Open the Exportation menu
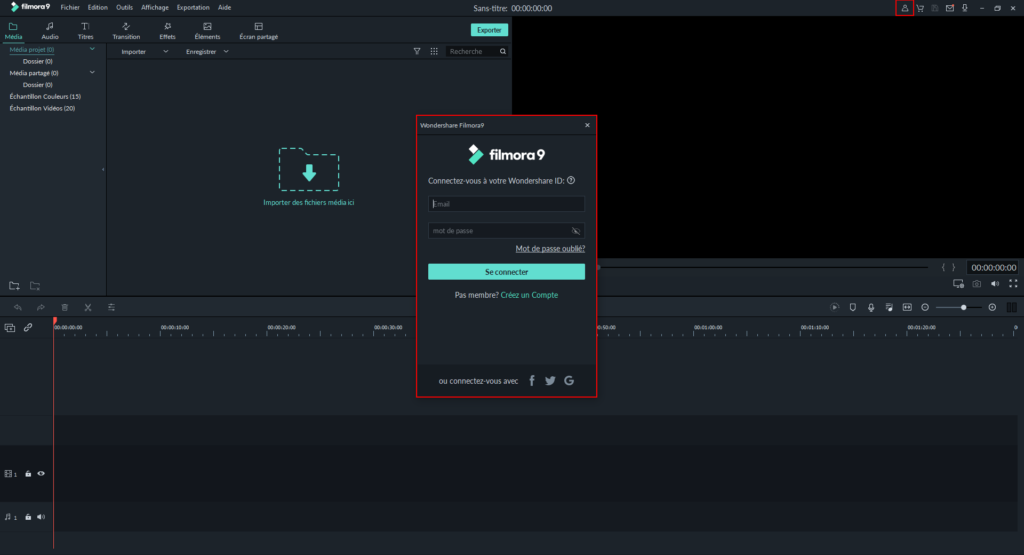1024x555 pixels. [x=193, y=8]
